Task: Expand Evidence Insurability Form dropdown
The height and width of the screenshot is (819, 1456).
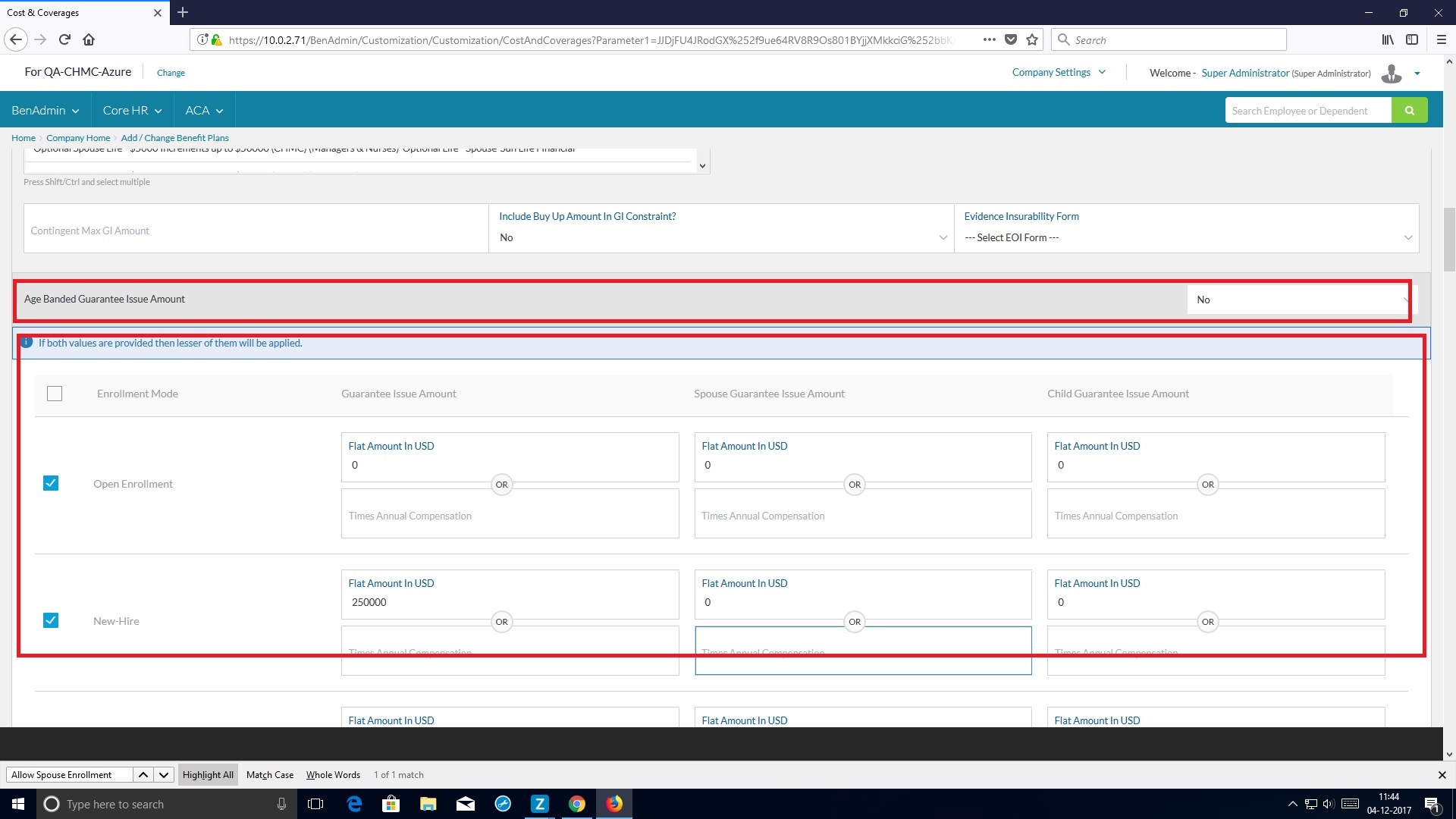Action: 1187,237
